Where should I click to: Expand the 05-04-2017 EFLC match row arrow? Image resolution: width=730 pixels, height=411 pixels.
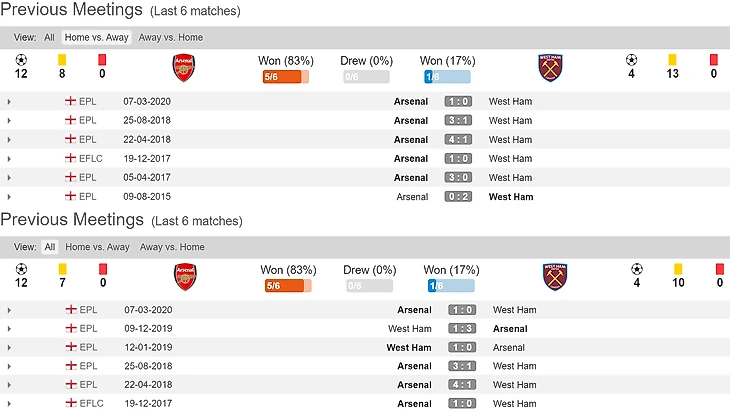(x=9, y=178)
